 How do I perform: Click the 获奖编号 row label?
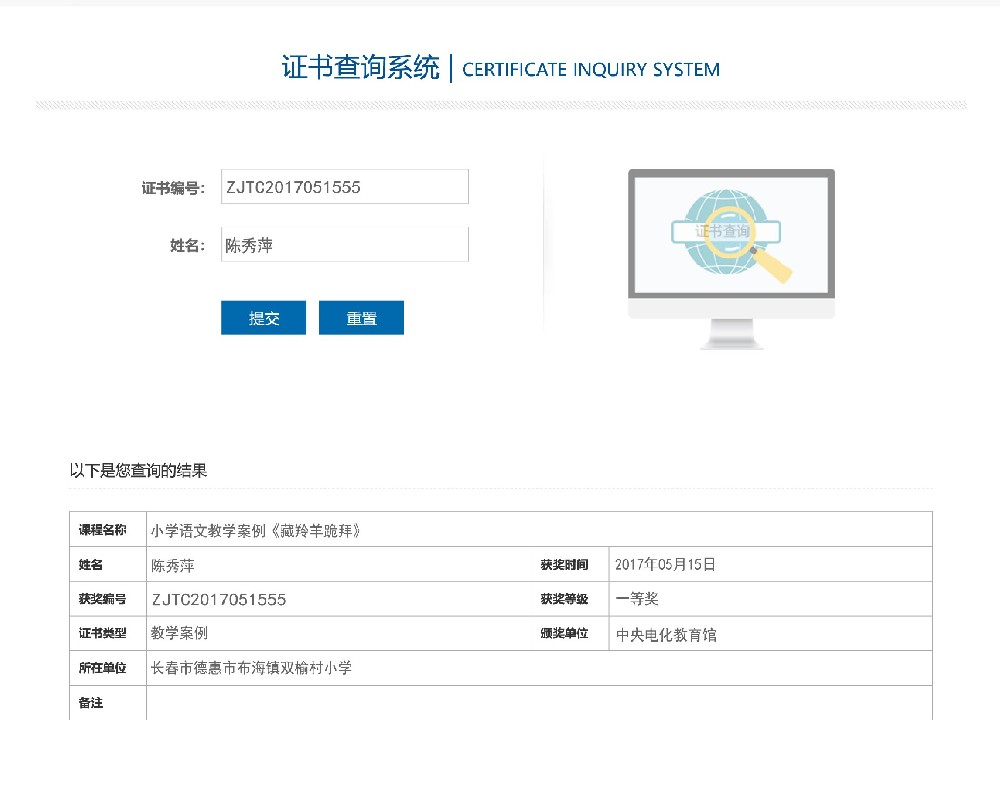click(x=103, y=599)
